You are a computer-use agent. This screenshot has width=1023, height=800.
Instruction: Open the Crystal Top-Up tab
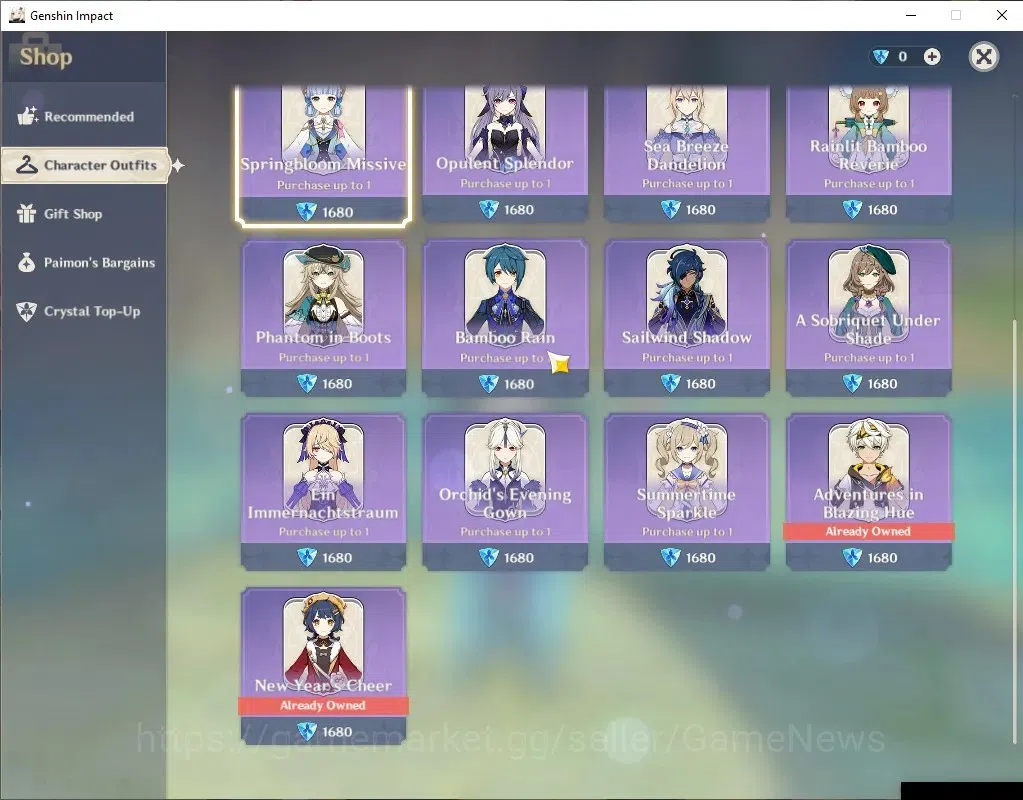click(84, 311)
